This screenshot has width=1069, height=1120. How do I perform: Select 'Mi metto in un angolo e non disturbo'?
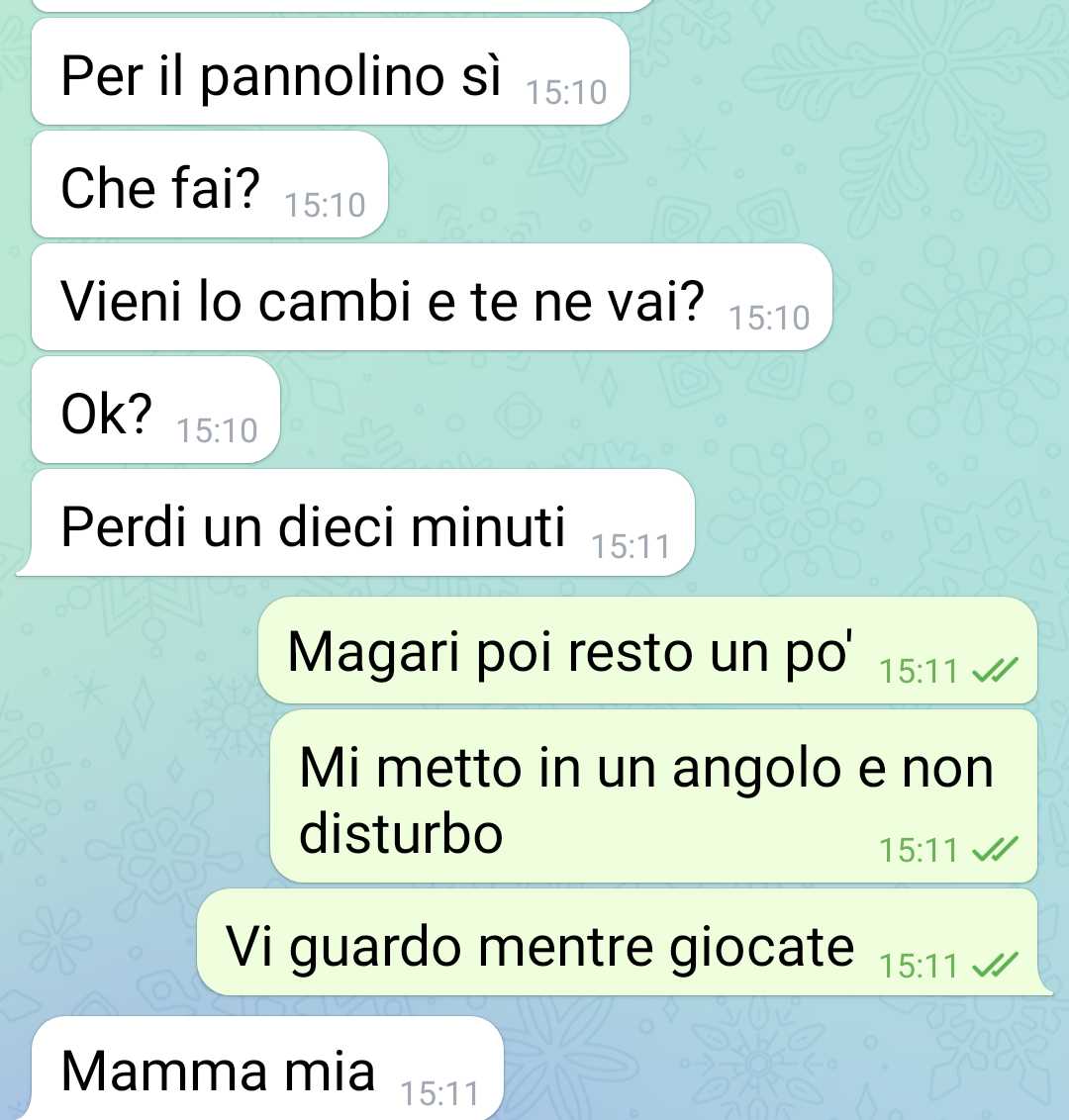[654, 796]
